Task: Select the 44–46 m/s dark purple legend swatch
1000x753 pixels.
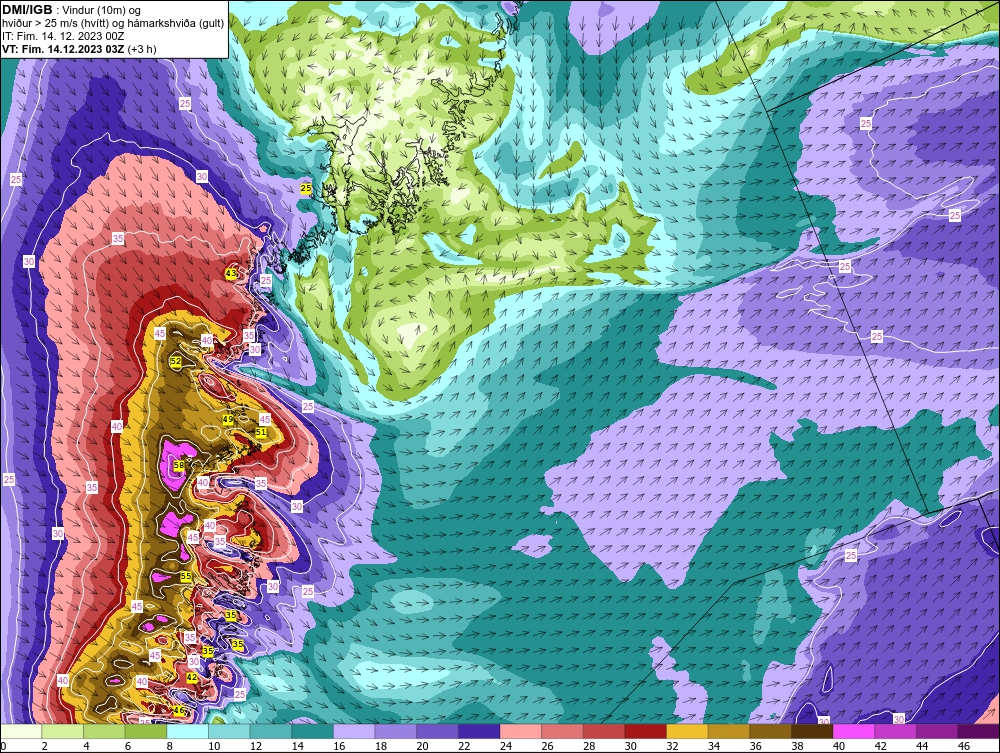Action: click(x=938, y=731)
